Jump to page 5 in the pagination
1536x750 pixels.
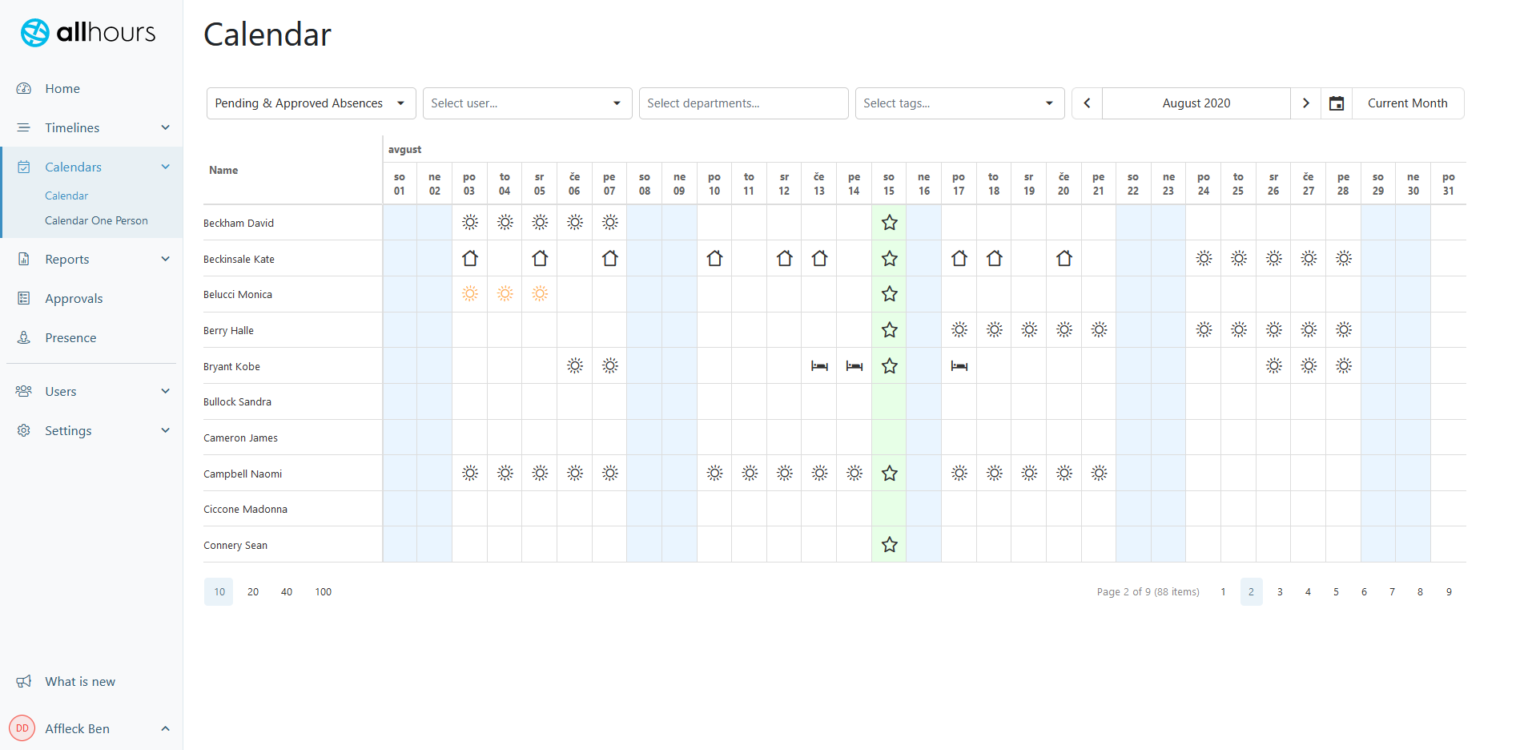point(1336,591)
